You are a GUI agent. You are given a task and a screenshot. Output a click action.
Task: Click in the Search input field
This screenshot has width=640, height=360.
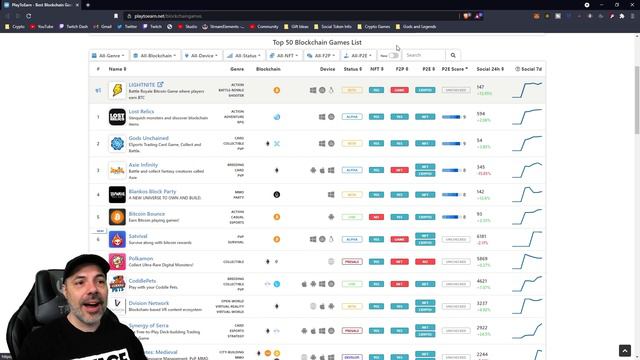[424, 55]
